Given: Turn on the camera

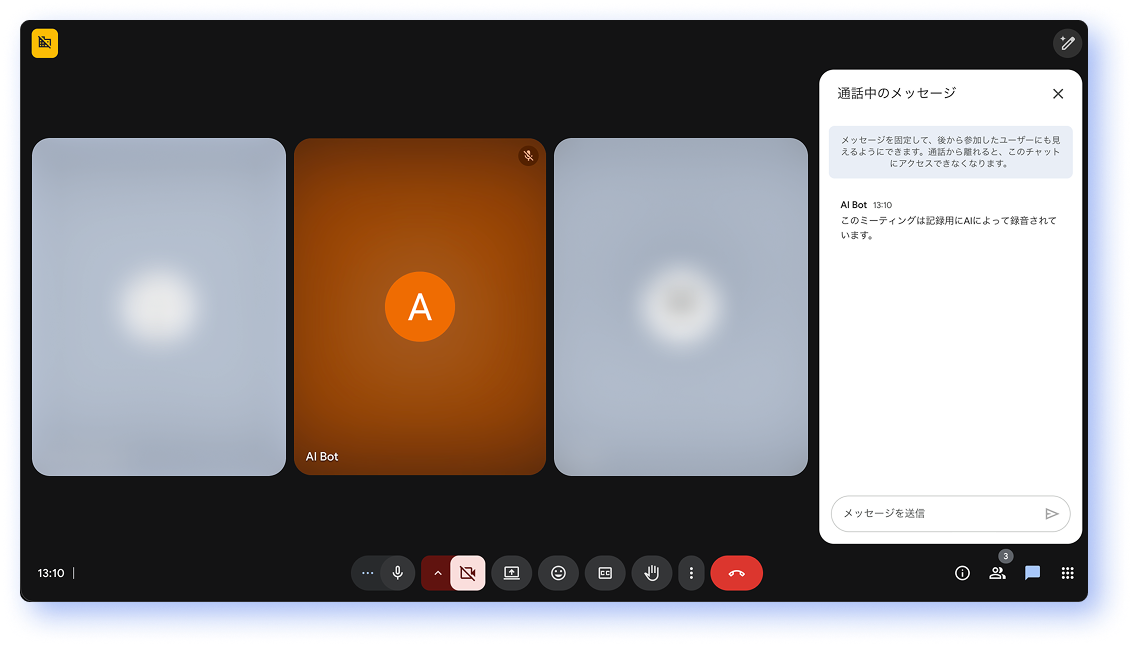Looking at the screenshot, I should click(x=467, y=573).
